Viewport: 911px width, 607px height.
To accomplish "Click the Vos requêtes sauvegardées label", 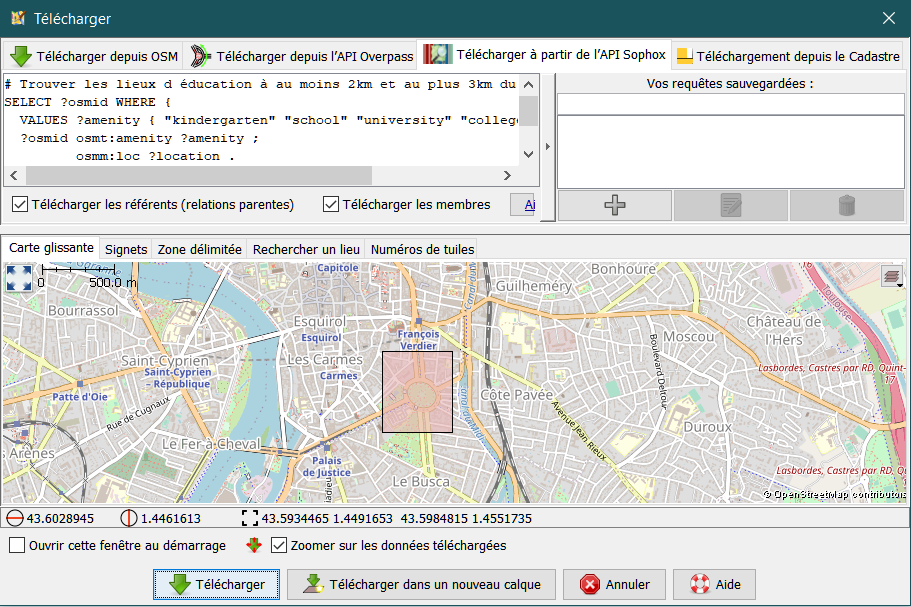I will pos(730,84).
